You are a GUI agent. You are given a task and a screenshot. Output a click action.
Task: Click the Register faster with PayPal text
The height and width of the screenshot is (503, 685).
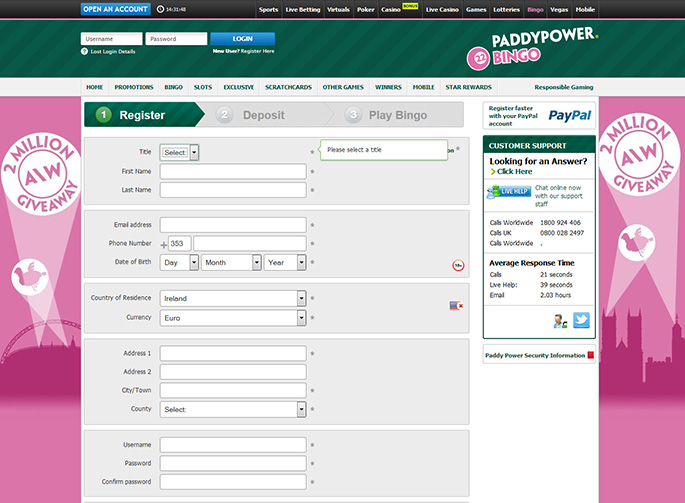coord(513,116)
